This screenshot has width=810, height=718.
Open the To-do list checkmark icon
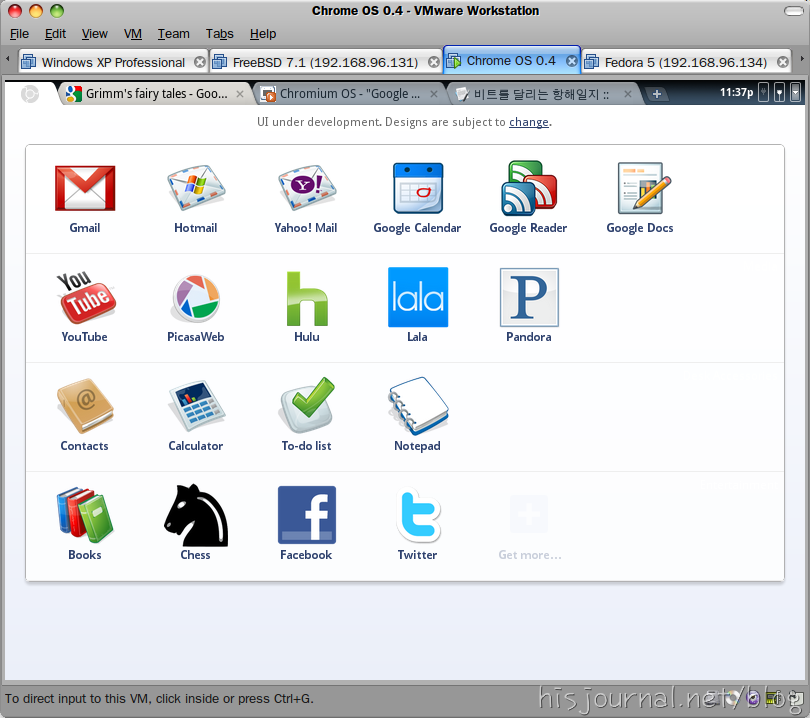point(307,405)
